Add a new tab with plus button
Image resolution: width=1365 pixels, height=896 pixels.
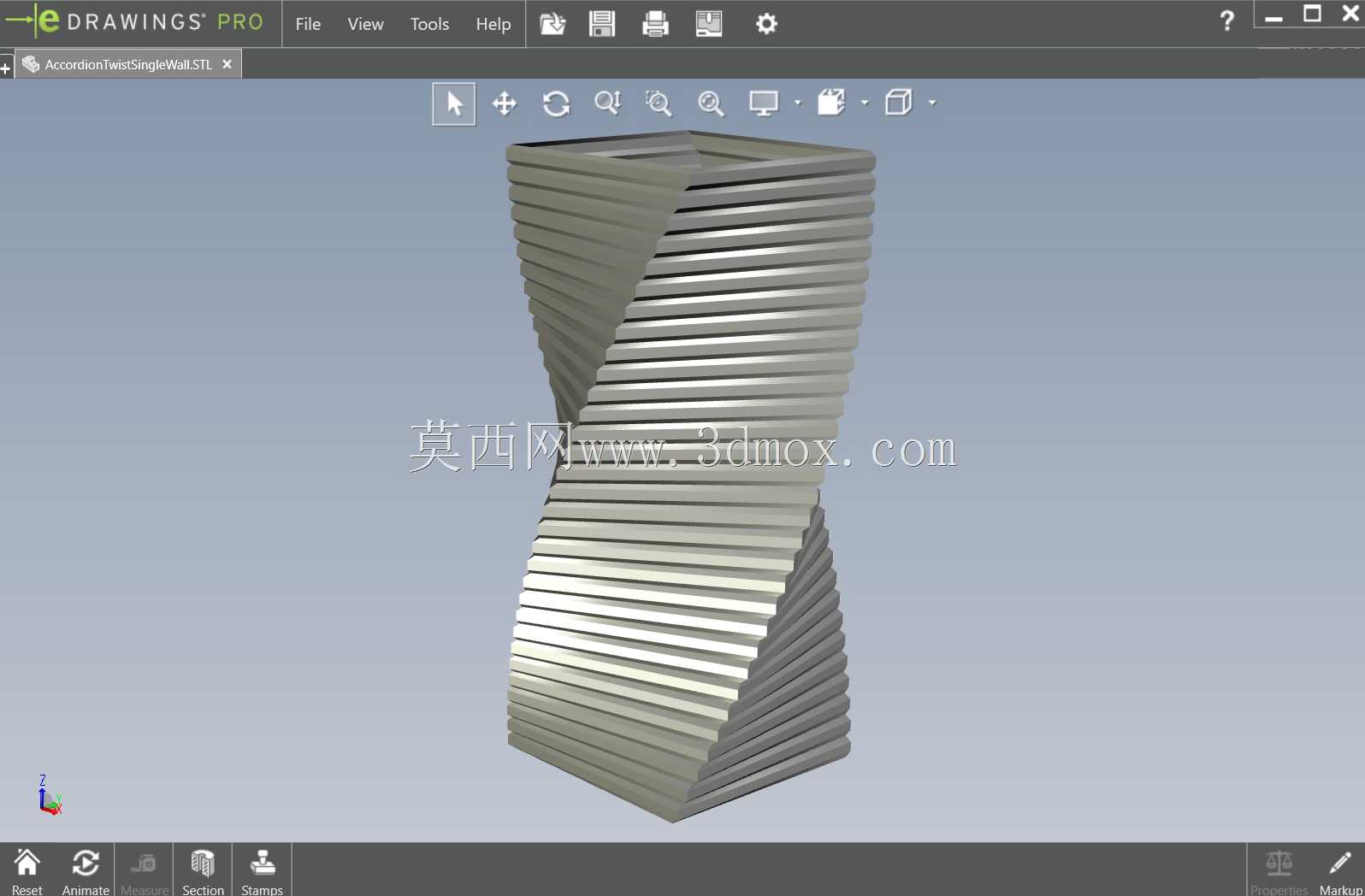click(x=5, y=68)
